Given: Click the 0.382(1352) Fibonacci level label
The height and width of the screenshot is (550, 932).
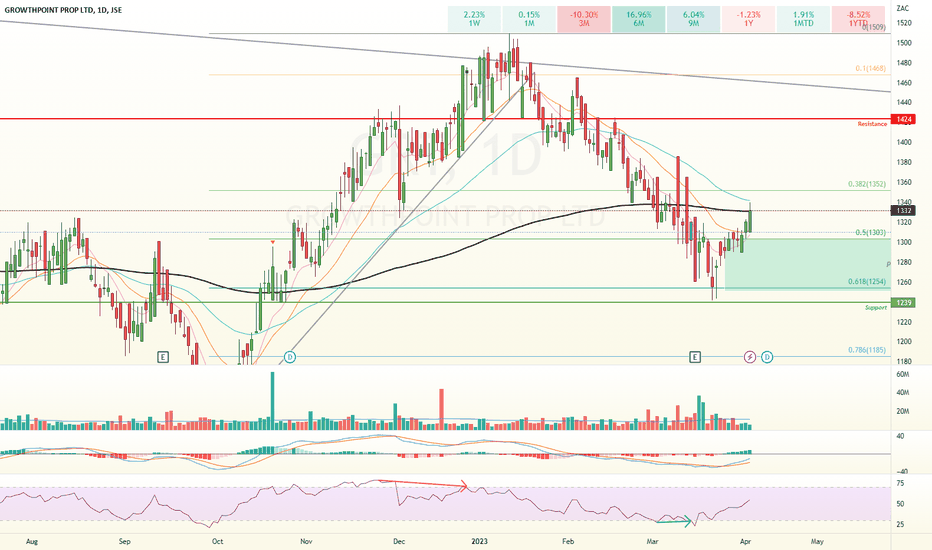Looking at the screenshot, I should (867, 184).
